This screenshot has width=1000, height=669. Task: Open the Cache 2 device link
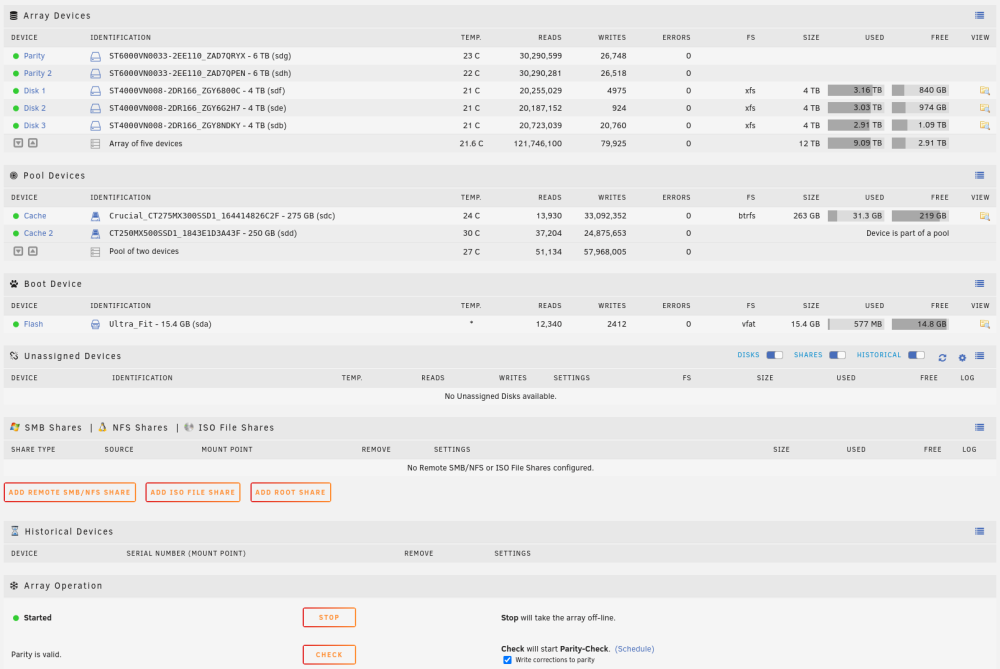pyautogui.click(x=38, y=233)
